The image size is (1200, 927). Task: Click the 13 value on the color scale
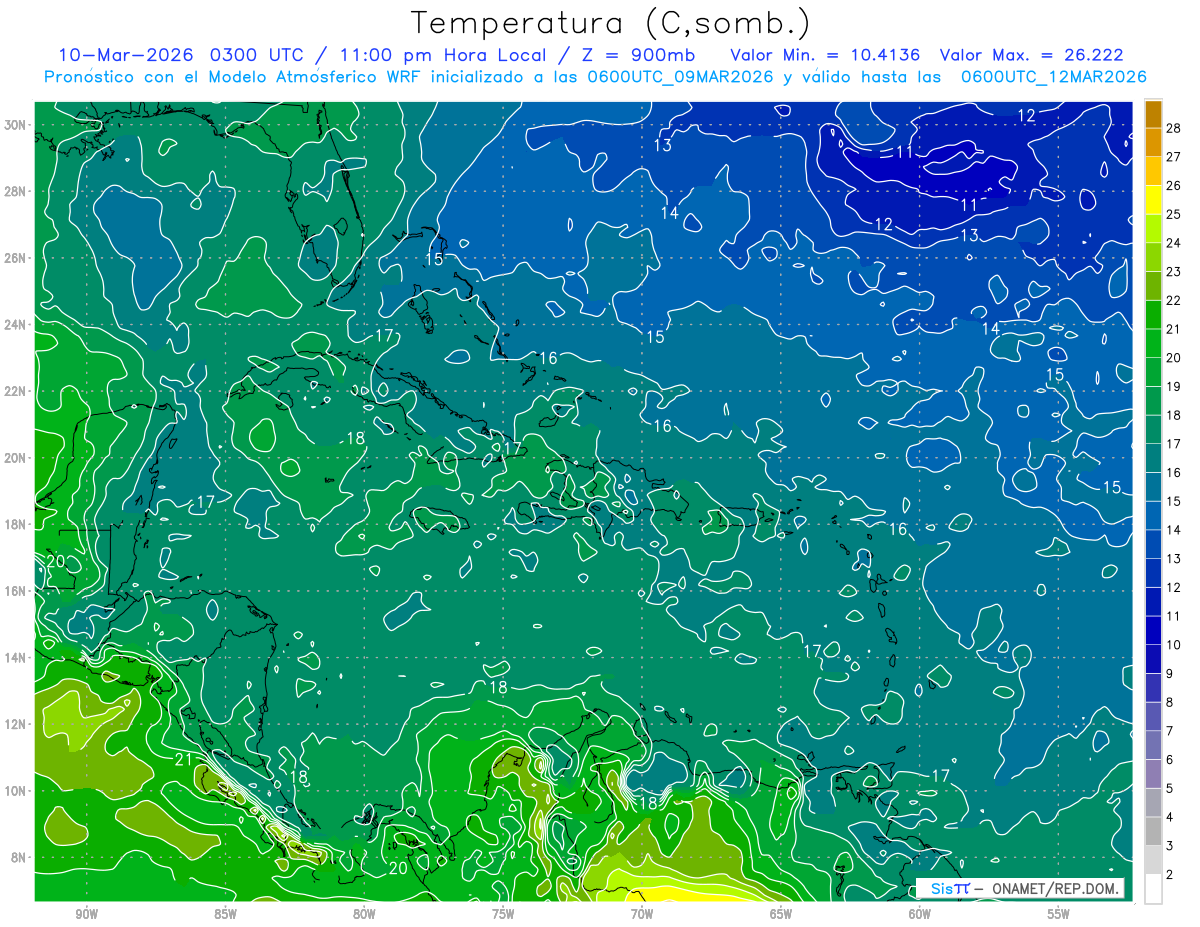click(x=1174, y=558)
